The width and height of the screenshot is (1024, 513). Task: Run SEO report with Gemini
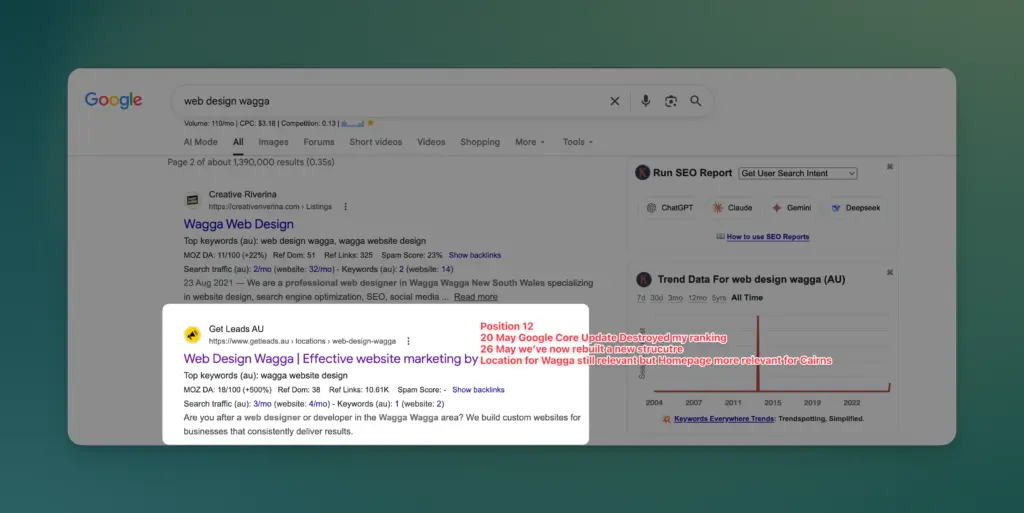(x=792, y=208)
